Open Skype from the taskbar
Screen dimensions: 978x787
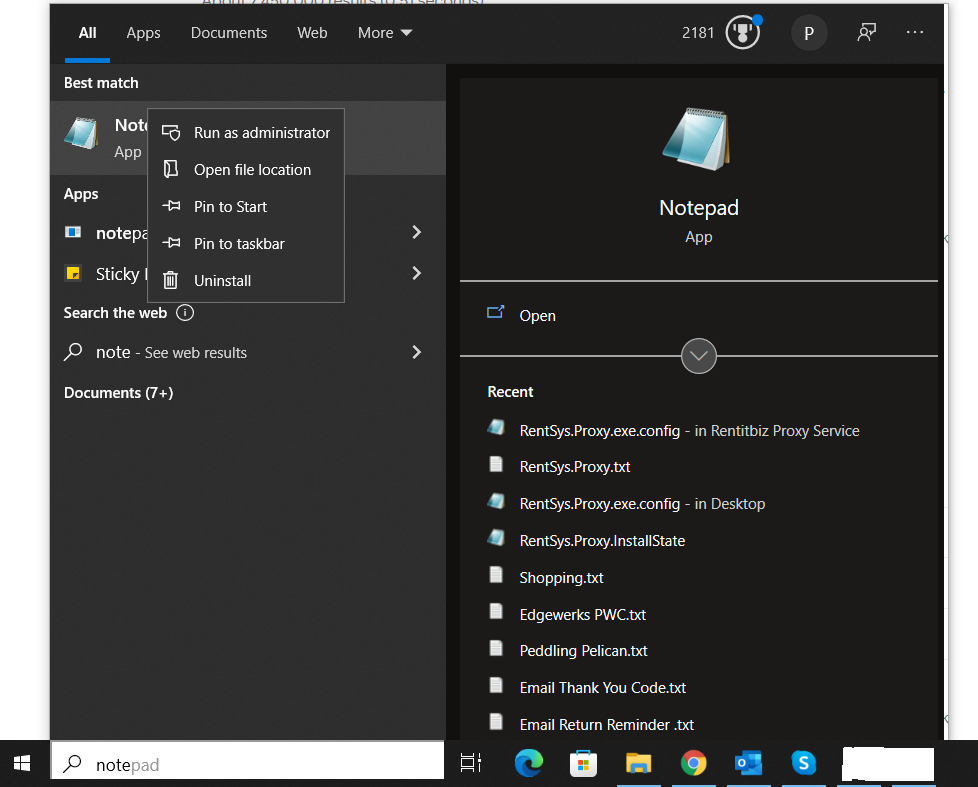(x=803, y=763)
